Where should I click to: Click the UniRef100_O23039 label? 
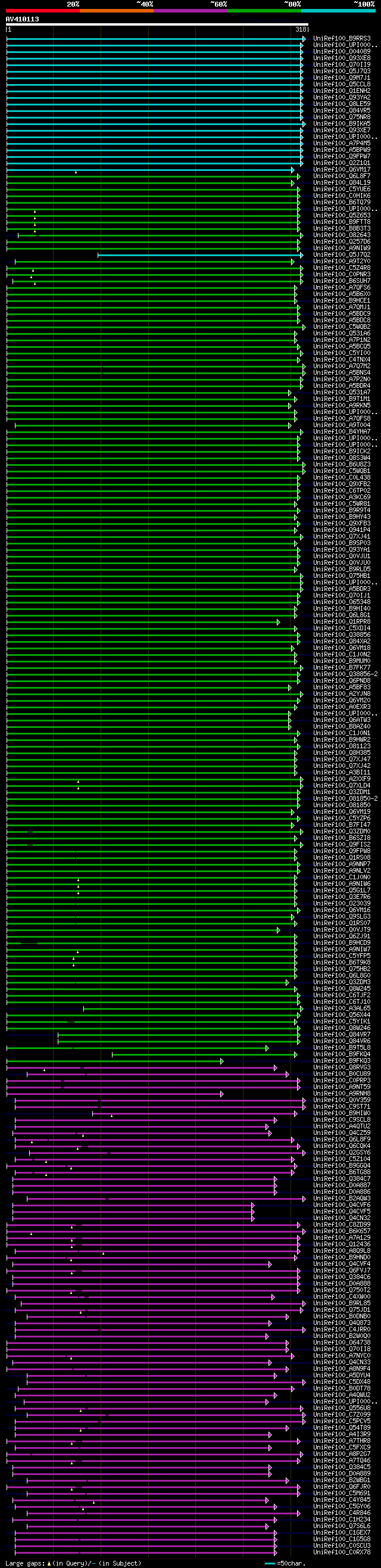click(342, 903)
